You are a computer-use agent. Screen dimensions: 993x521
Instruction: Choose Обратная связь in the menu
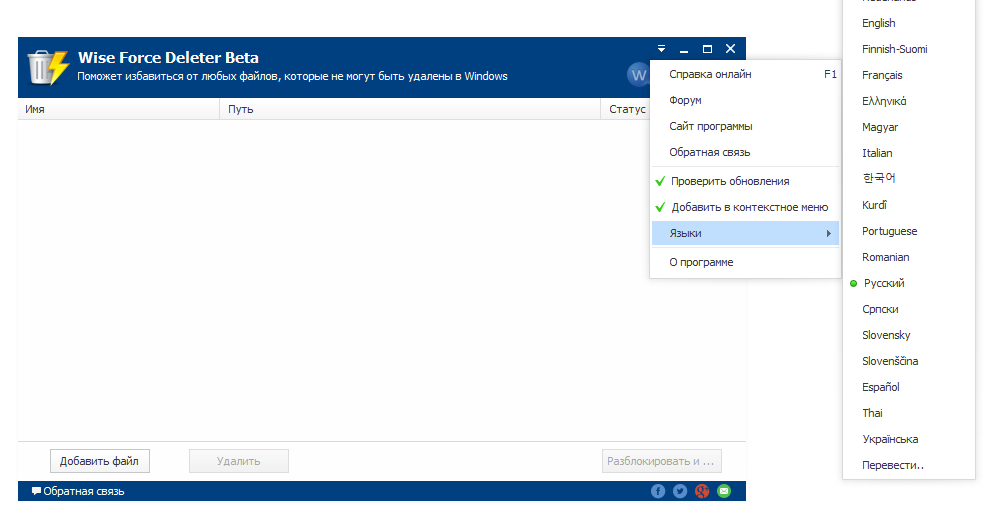pos(745,152)
